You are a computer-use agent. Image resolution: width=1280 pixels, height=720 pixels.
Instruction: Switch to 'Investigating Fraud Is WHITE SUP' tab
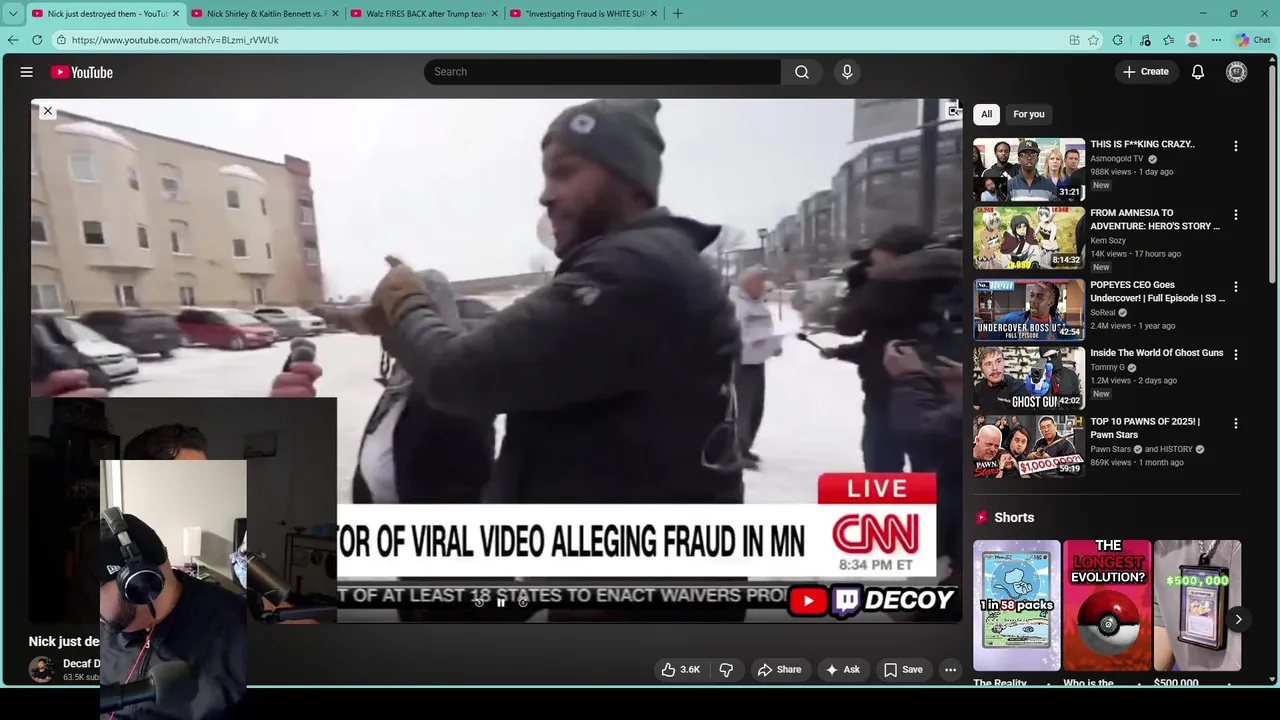pos(584,14)
